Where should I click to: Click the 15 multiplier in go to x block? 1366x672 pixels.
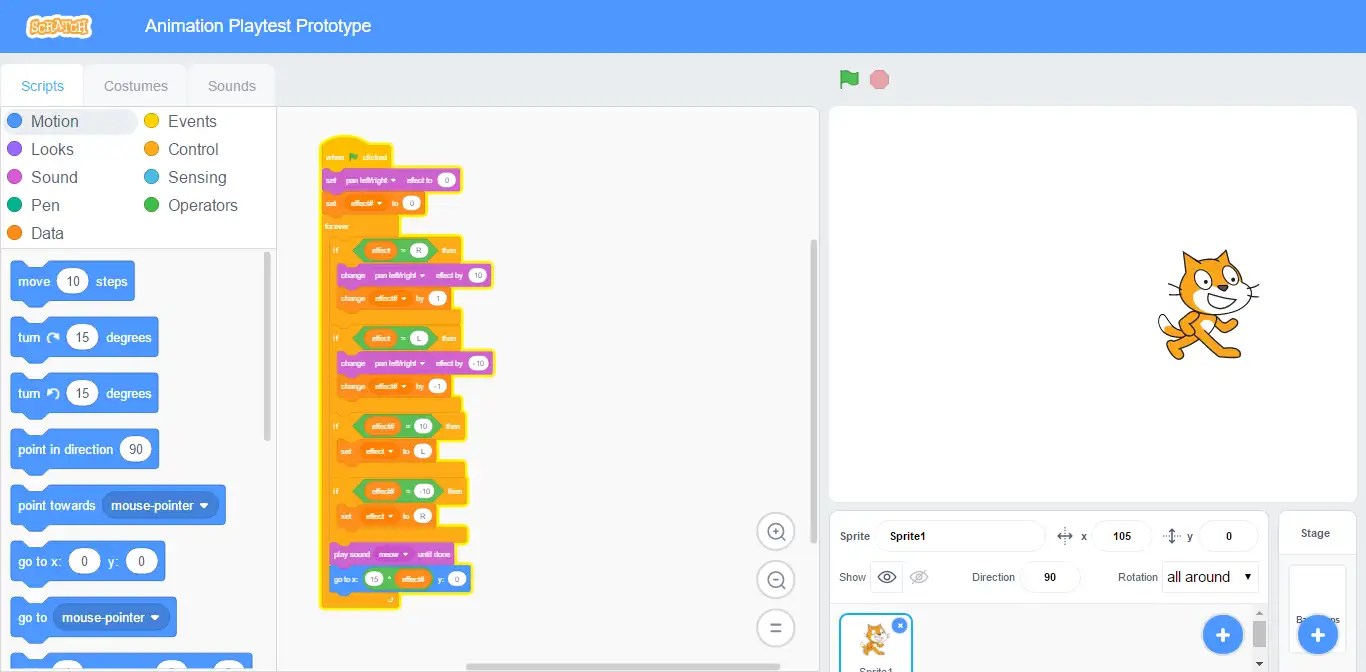[x=373, y=579]
